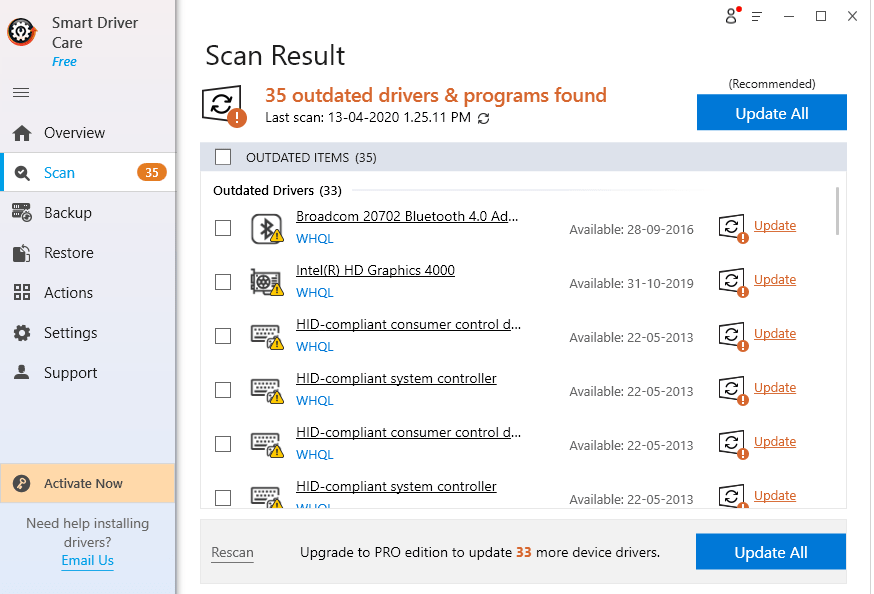Open the last HID-compliant system controller name
Viewport: 874px width, 594px height.
coord(396,486)
